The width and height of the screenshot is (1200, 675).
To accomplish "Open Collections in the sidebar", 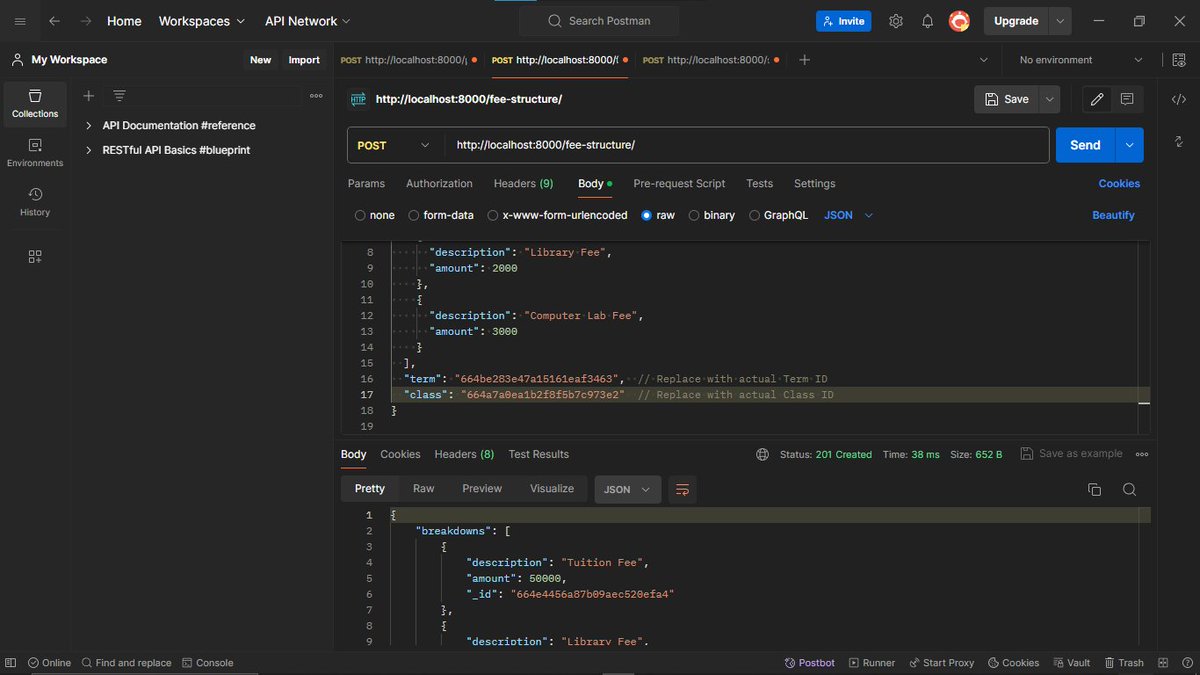I will (x=35, y=103).
